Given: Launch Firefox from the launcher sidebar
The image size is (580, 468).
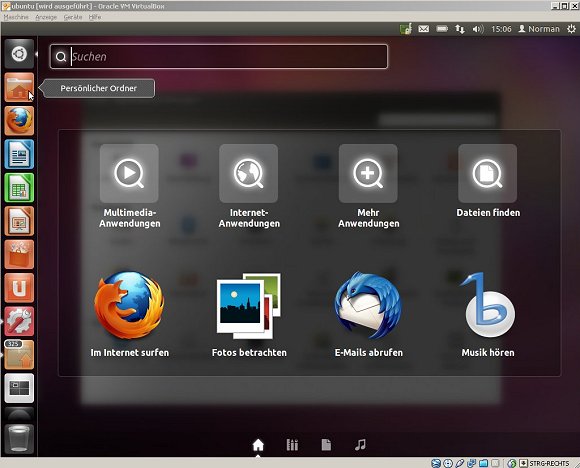Looking at the screenshot, I should click(x=19, y=121).
